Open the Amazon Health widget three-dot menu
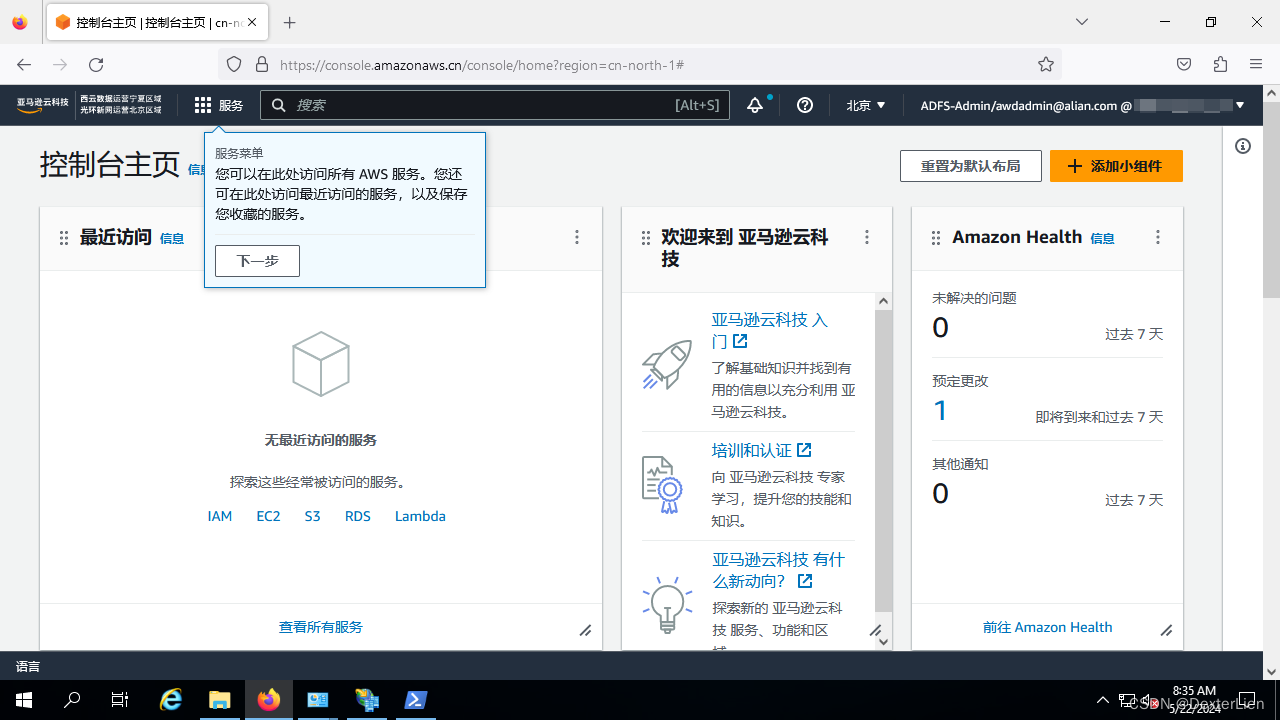The width and height of the screenshot is (1280, 720). coord(1158,237)
